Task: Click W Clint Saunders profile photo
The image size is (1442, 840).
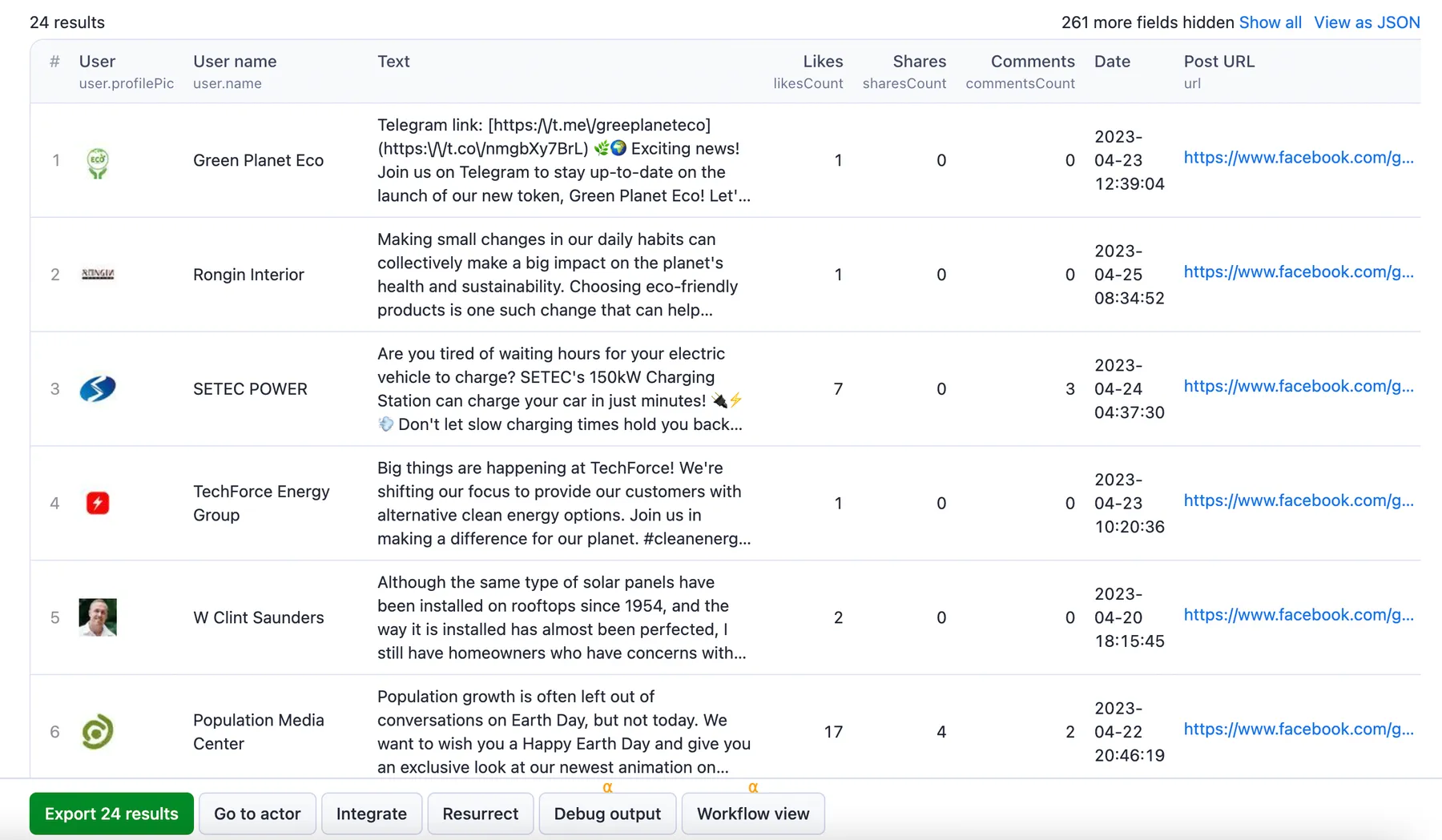Action: (x=98, y=617)
